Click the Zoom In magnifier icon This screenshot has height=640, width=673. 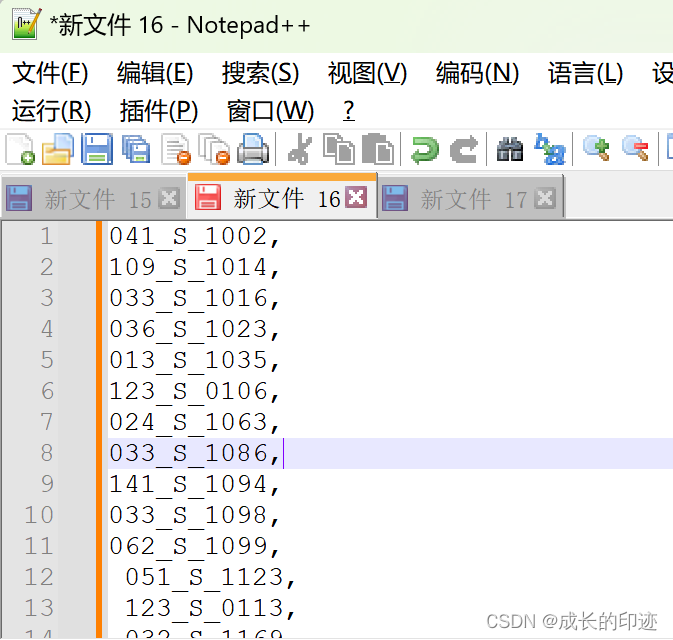597,148
